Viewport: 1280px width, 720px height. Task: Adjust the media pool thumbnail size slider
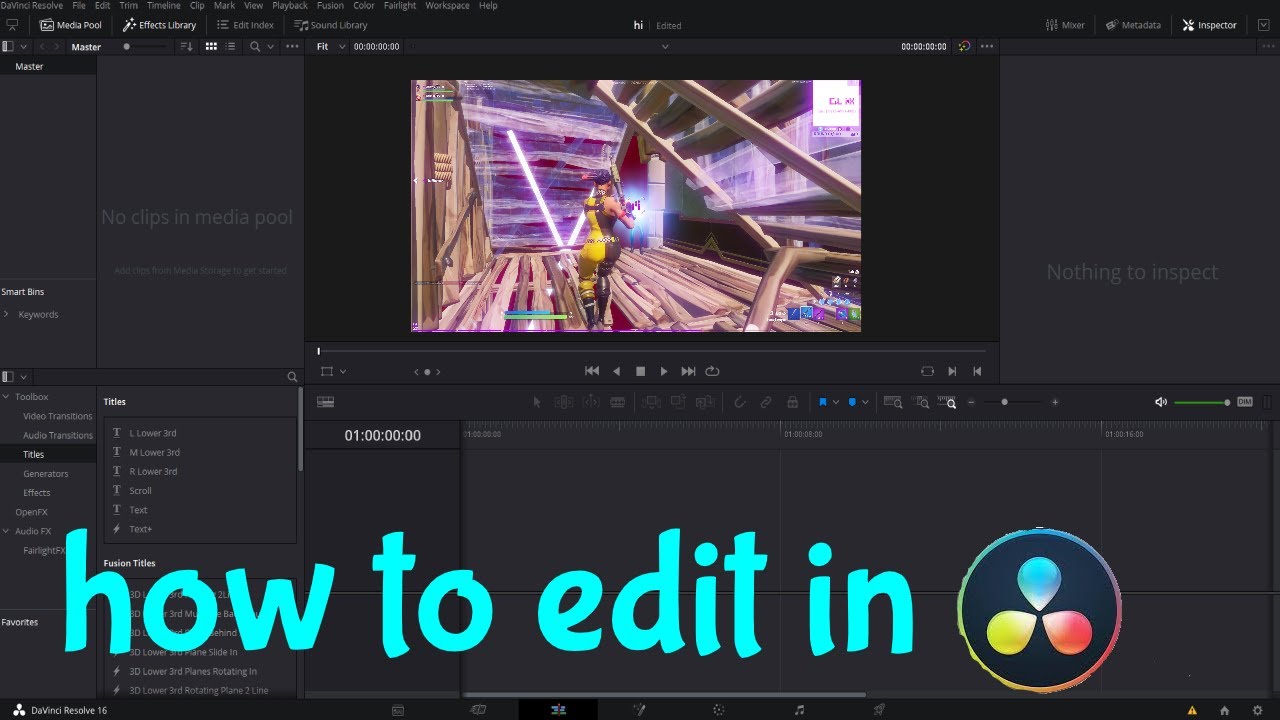tap(145, 46)
